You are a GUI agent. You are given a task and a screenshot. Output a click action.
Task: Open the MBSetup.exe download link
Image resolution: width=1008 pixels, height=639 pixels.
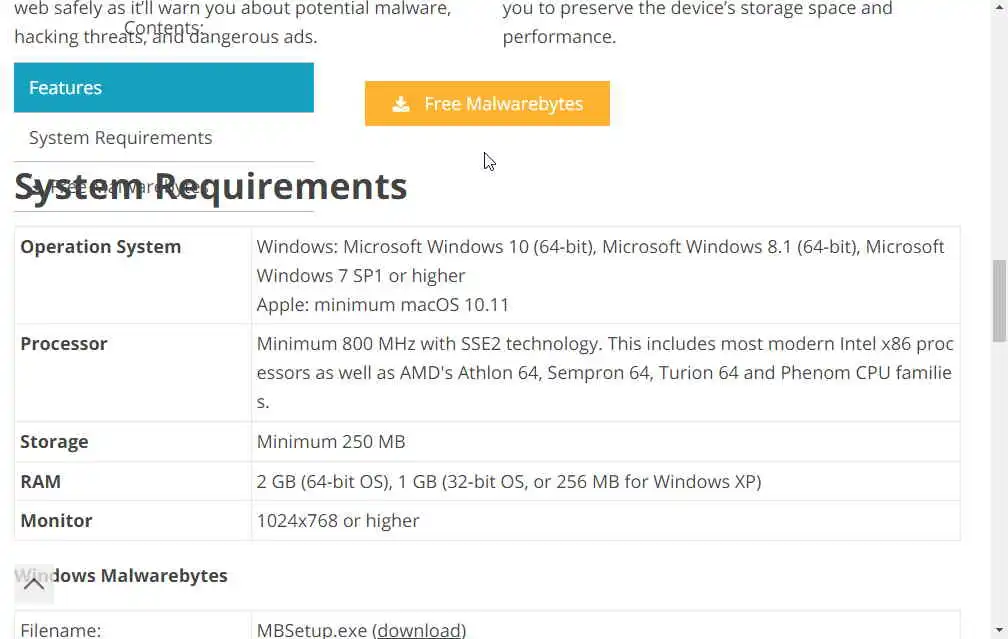(420, 630)
